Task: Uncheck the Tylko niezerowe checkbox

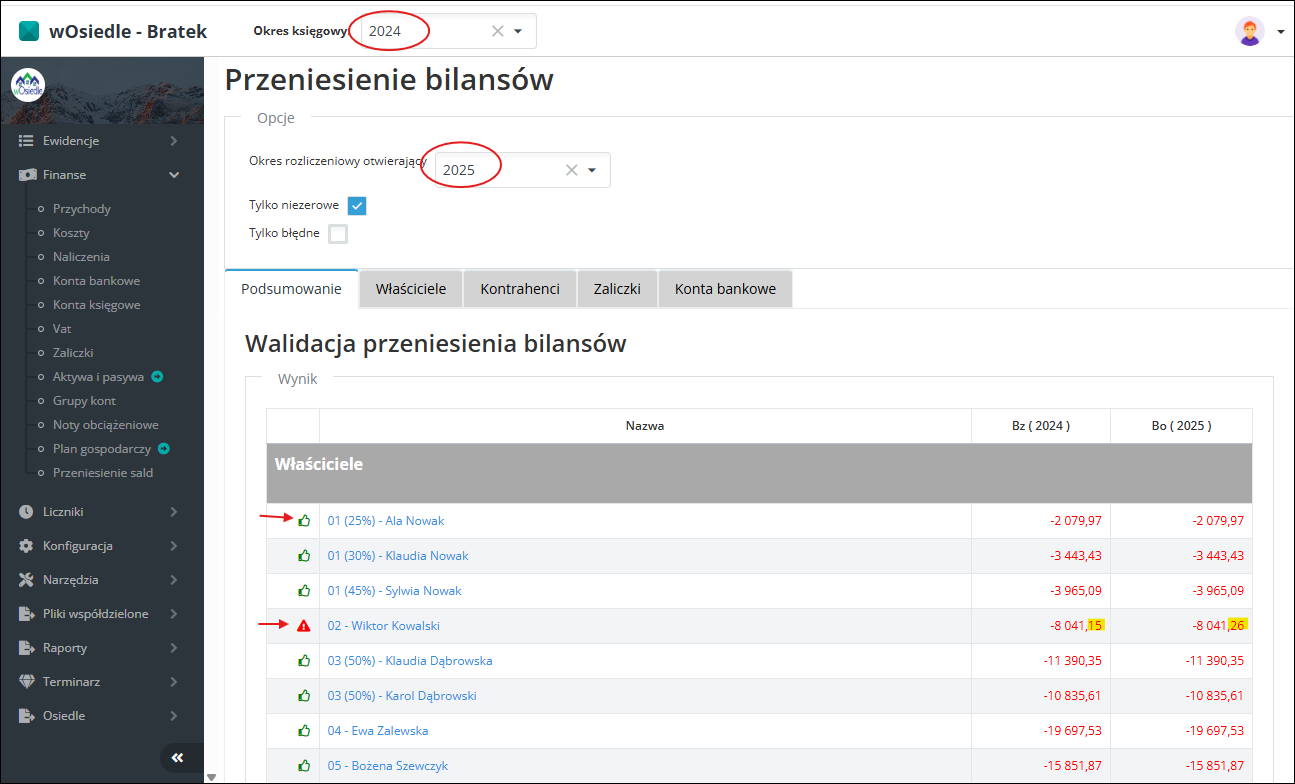Action: coord(357,205)
